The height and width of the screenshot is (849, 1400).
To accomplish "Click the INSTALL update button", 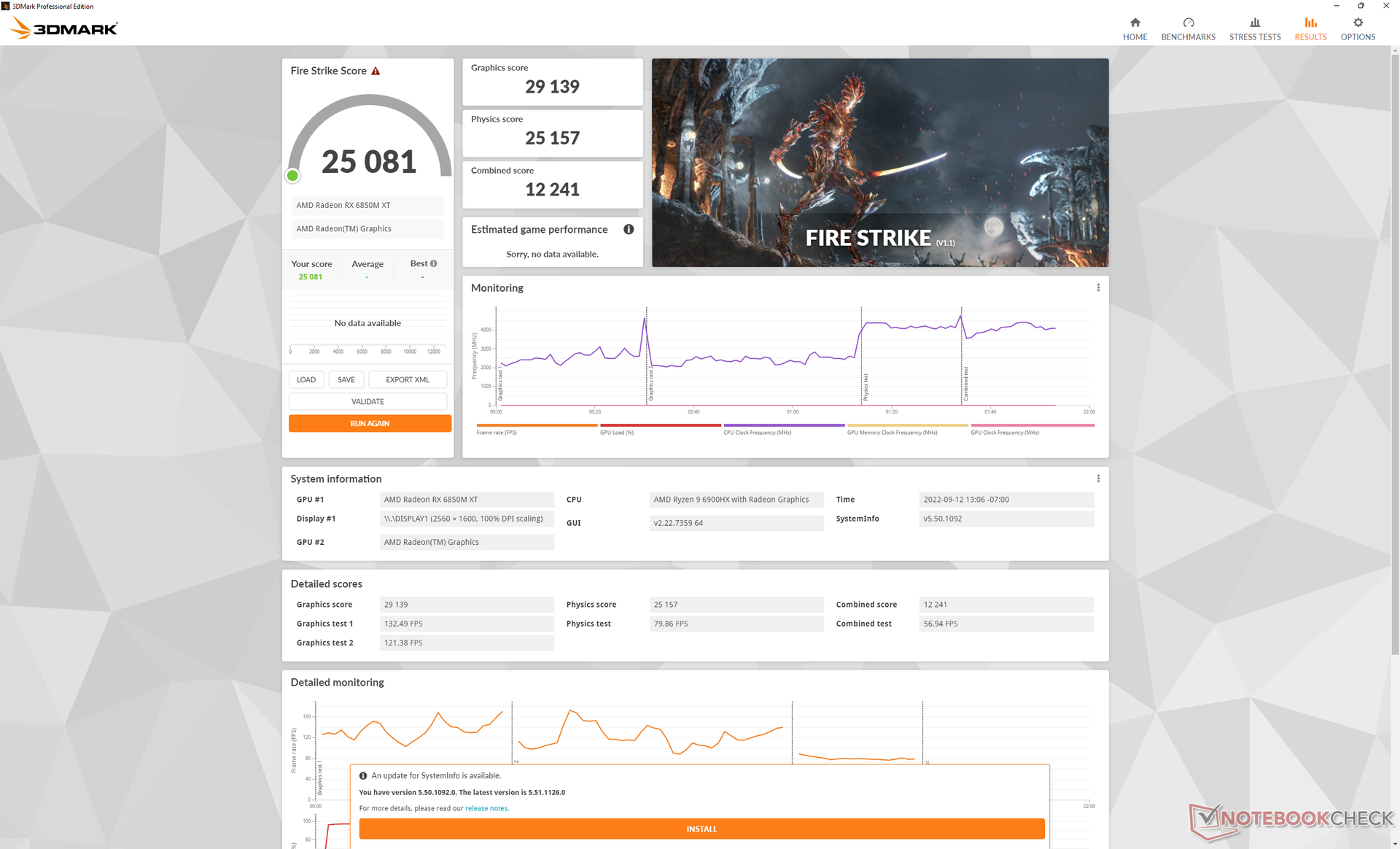I will 701,829.
